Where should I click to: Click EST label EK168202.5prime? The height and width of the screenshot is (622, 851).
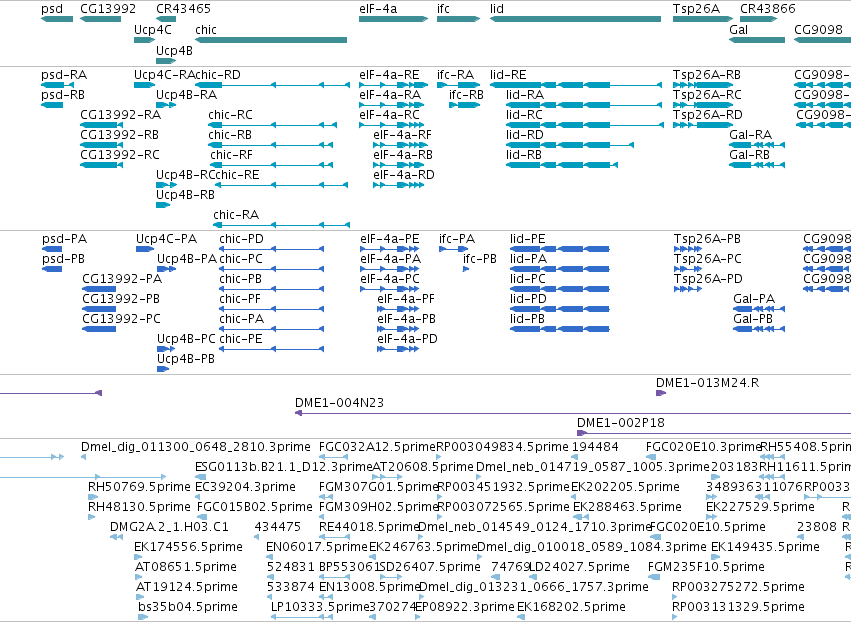pyautogui.click(x=571, y=607)
